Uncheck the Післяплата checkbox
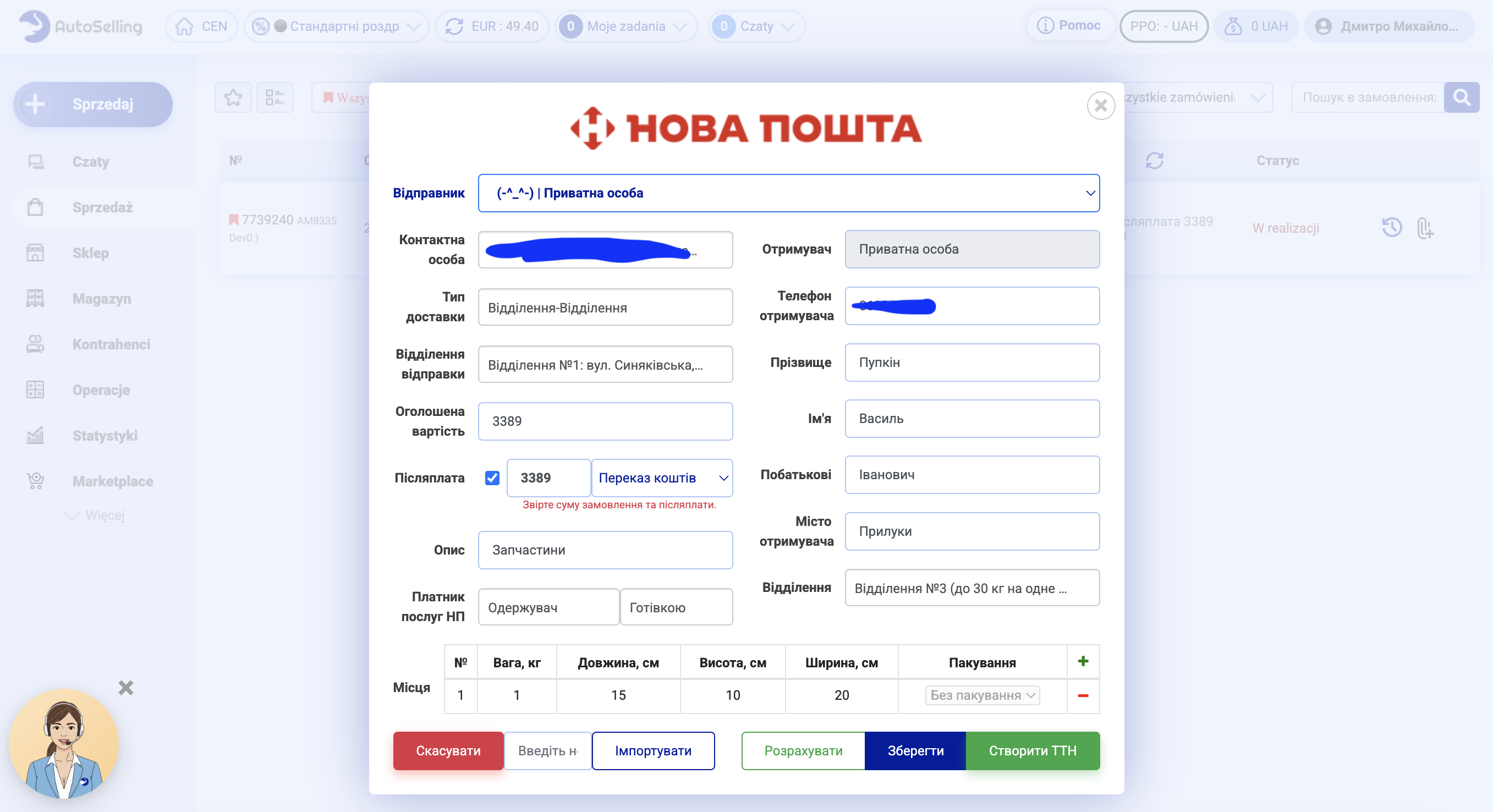The image size is (1493, 812). coord(492,478)
